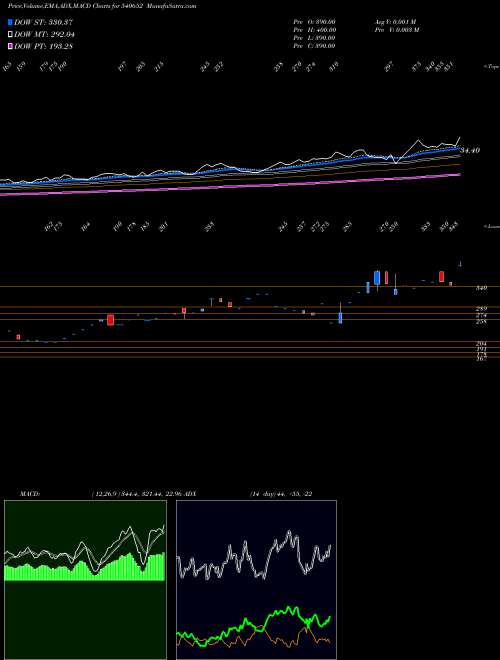Click the 204 price level label
The height and width of the screenshot is (660, 500).
coord(481,343)
